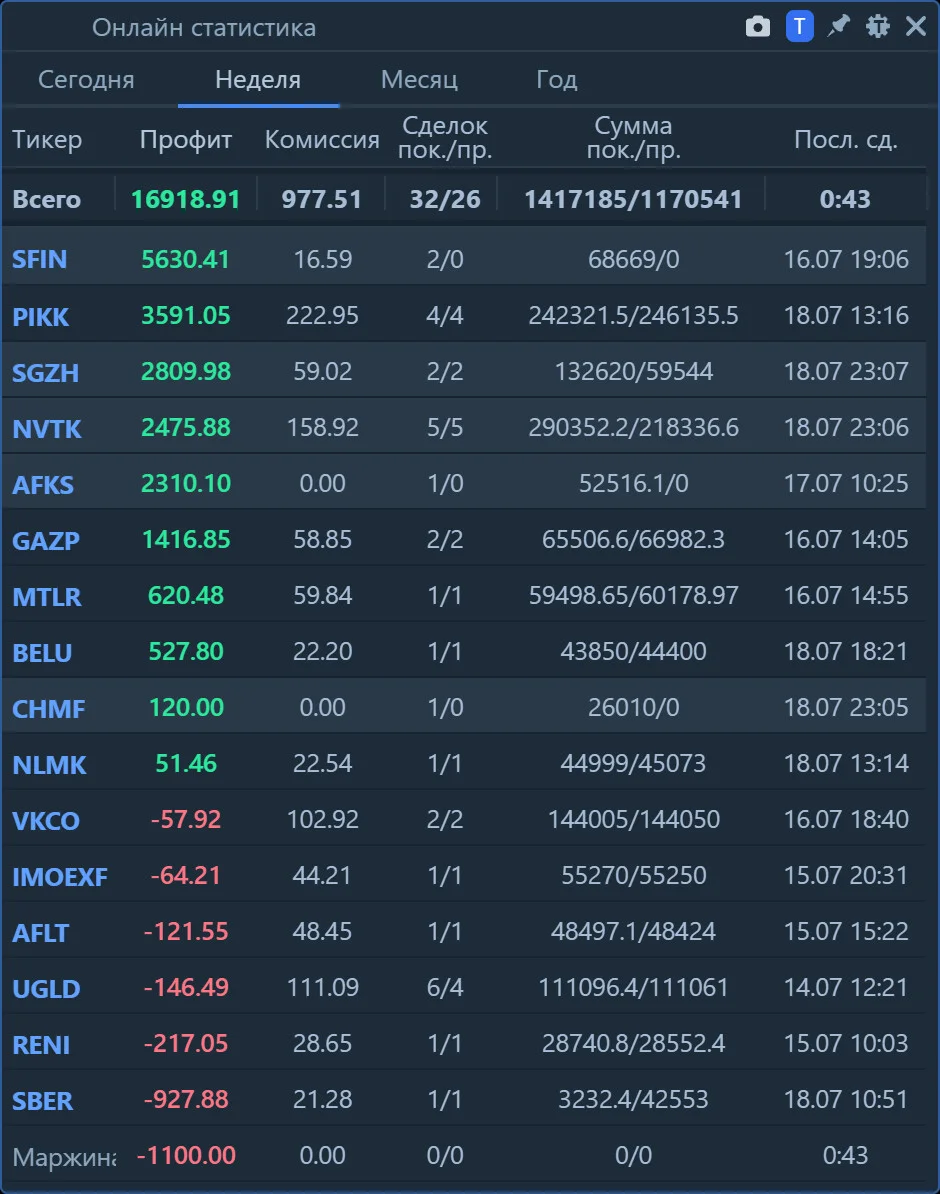Pin the statistics window with pin icon
940x1194 pixels.
839,27
